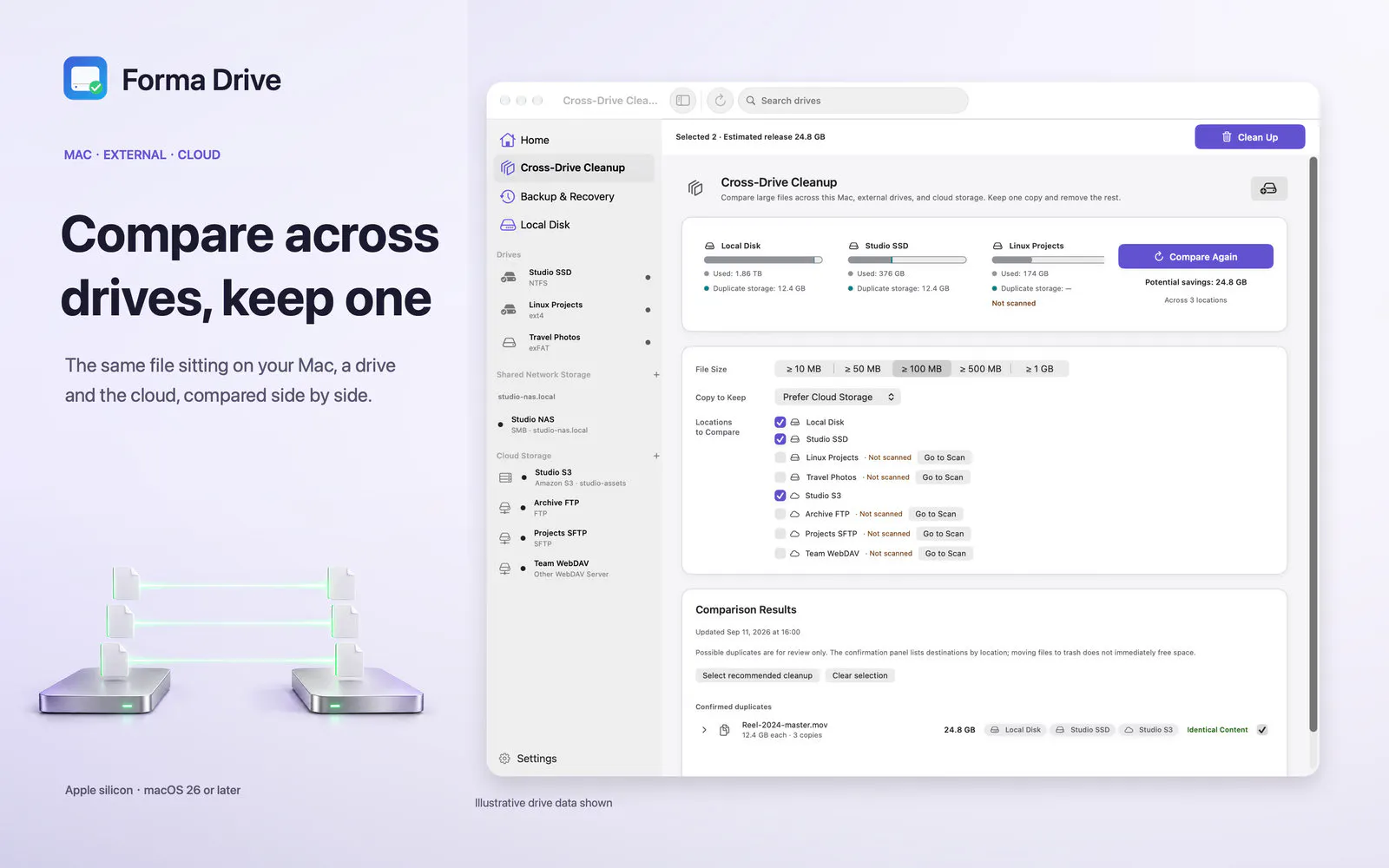Click Go to Scan for Archive FTP
Screen dimensions: 1389x868
point(935,514)
